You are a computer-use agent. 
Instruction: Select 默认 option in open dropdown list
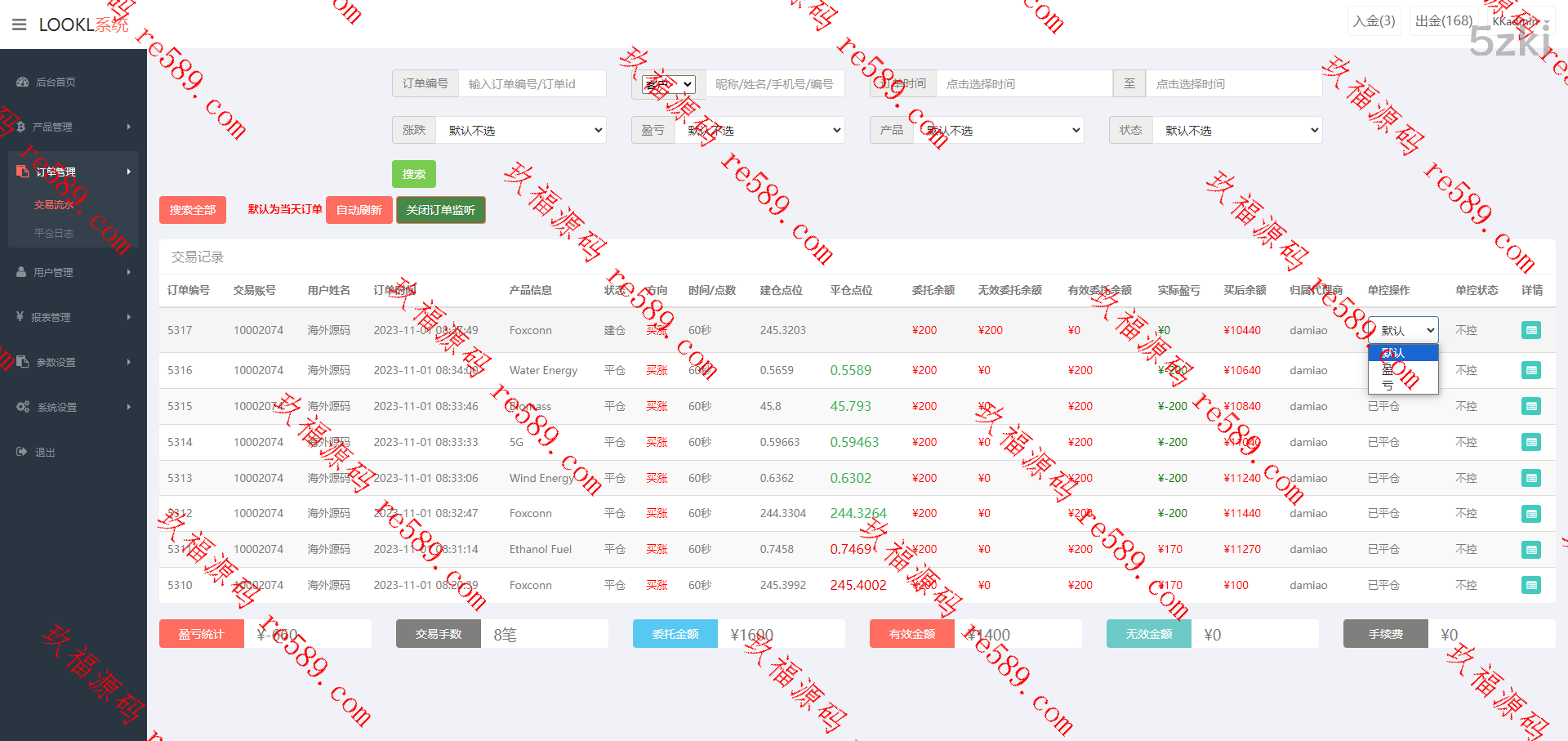point(1402,353)
